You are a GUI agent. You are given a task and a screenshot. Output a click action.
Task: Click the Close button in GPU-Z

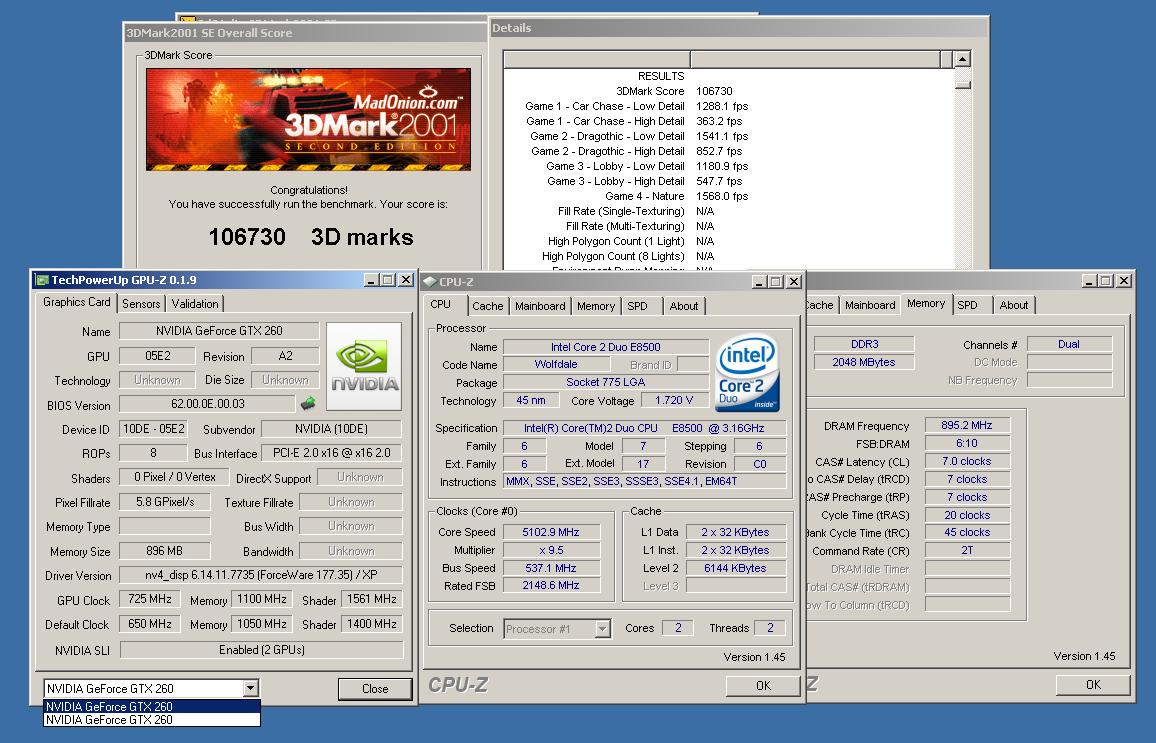coord(375,688)
